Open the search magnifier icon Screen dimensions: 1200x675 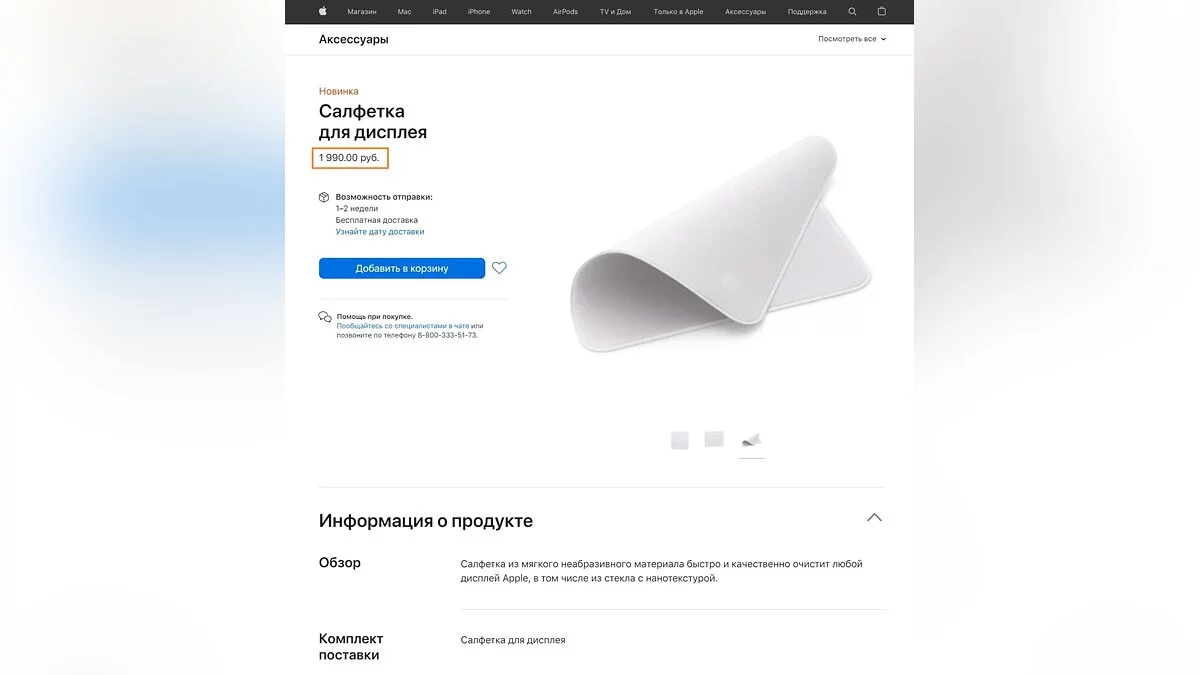tap(852, 12)
